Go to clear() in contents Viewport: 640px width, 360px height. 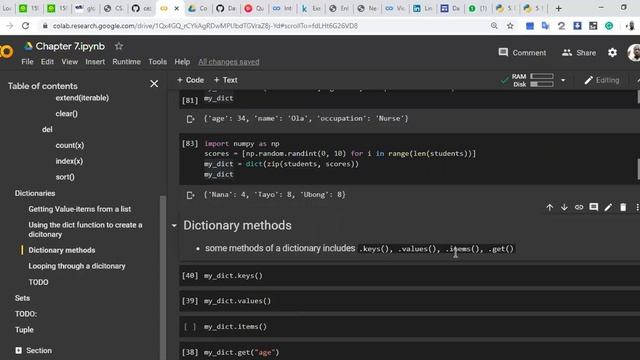[x=67, y=113]
